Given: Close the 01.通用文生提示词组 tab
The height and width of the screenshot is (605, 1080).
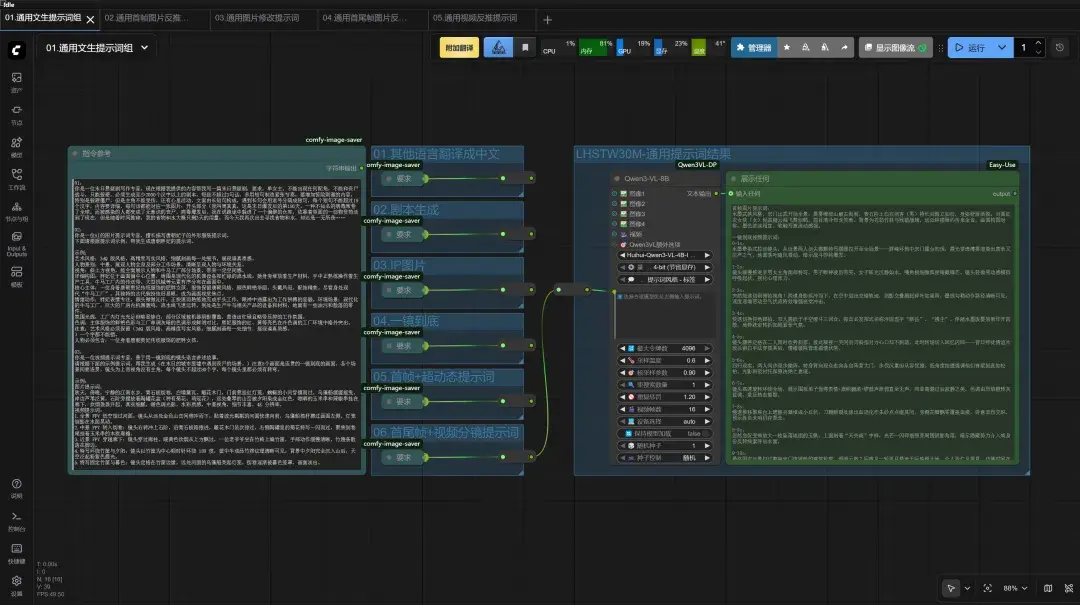Looking at the screenshot, I should point(90,20).
